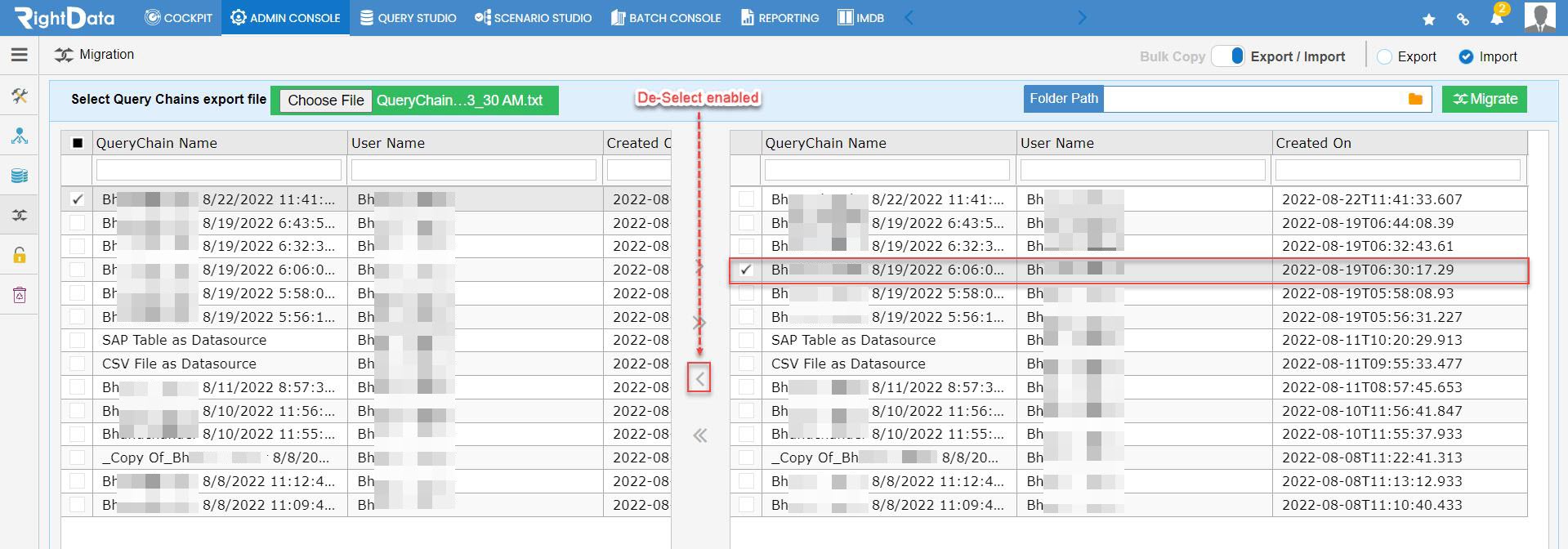Click the right navigation arrow in top menu
Viewport: 1568px width, 549px height.
1083,18
